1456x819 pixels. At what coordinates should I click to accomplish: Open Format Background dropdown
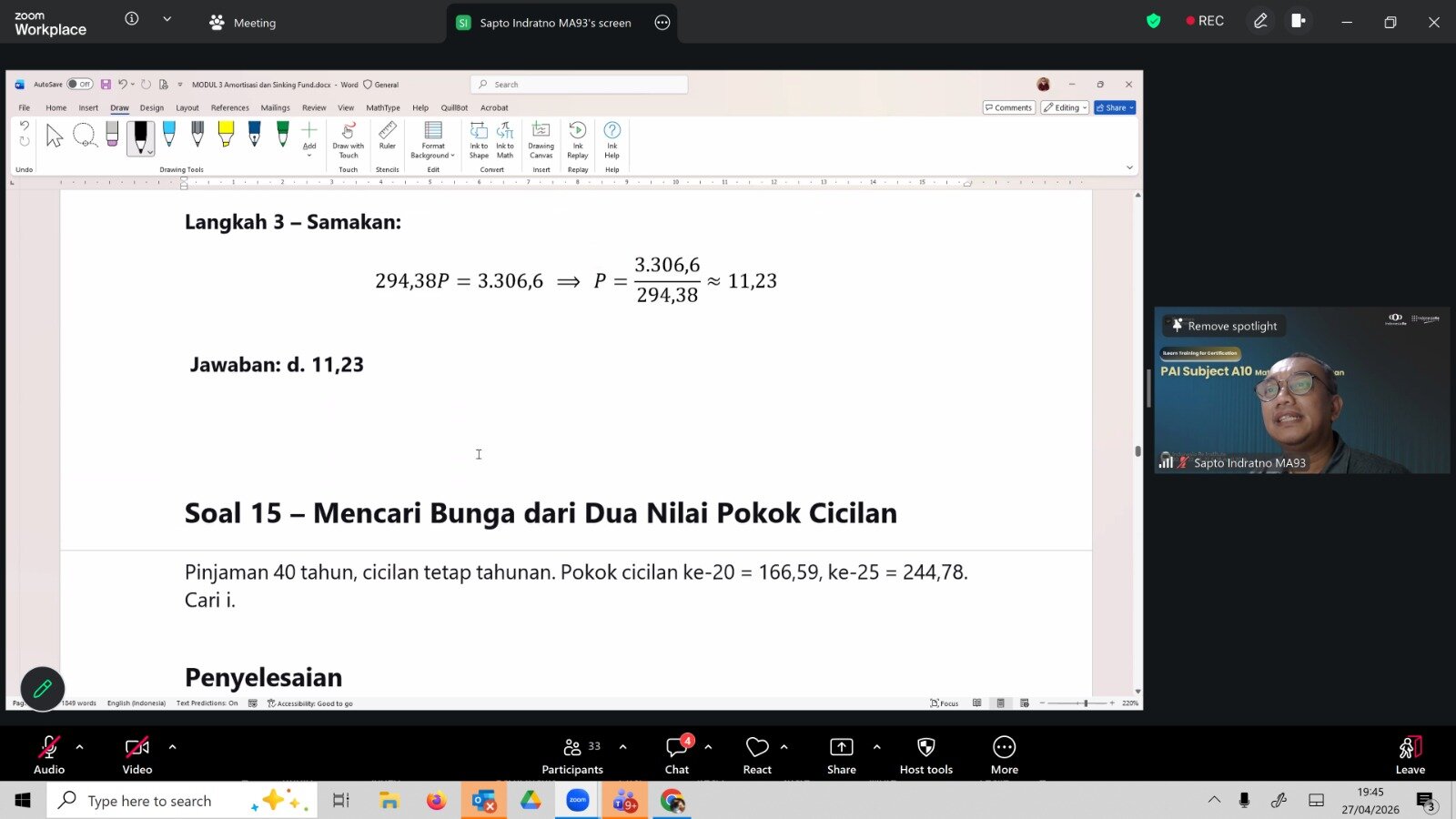[x=433, y=140]
